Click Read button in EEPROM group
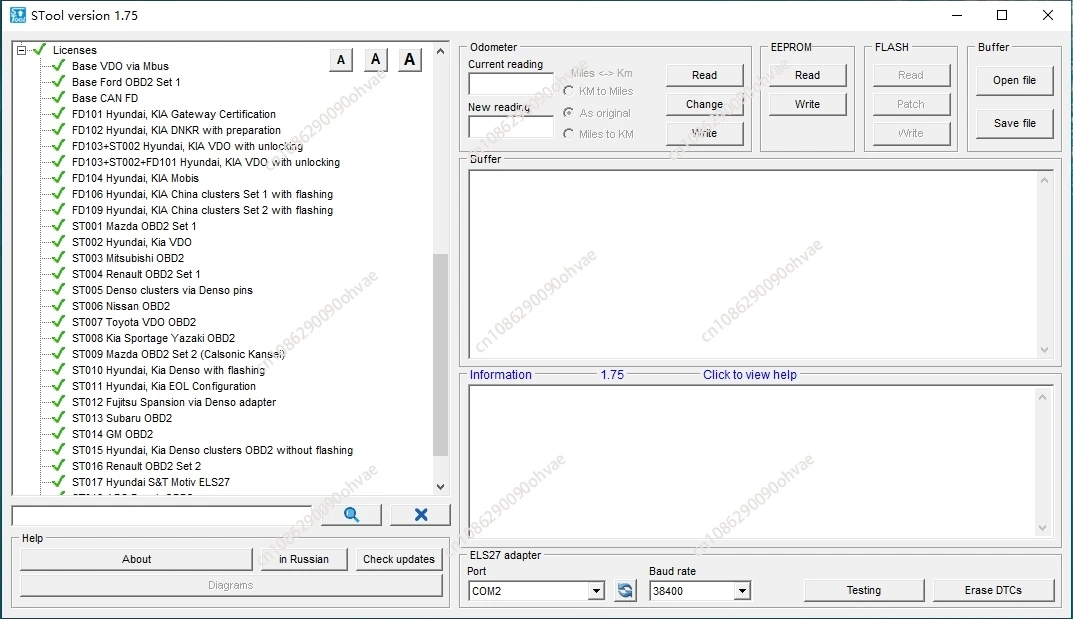 pos(807,75)
